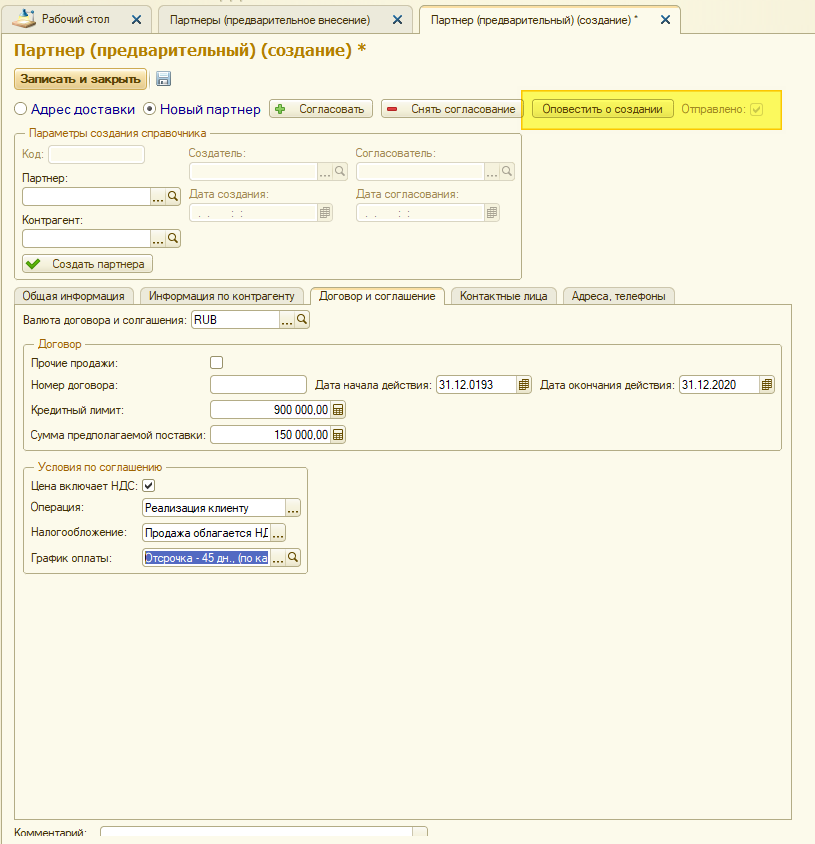Open calendar for contract start date

coord(524,385)
